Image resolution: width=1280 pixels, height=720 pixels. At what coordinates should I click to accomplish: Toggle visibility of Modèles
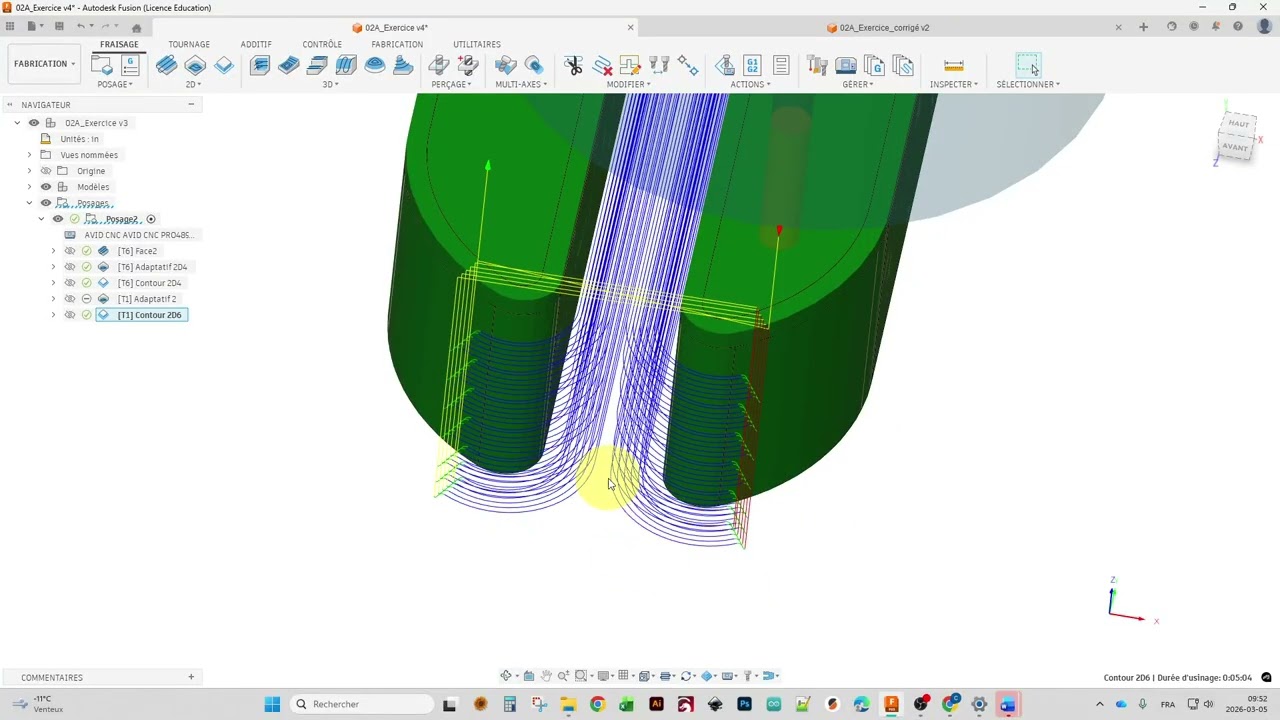45,187
